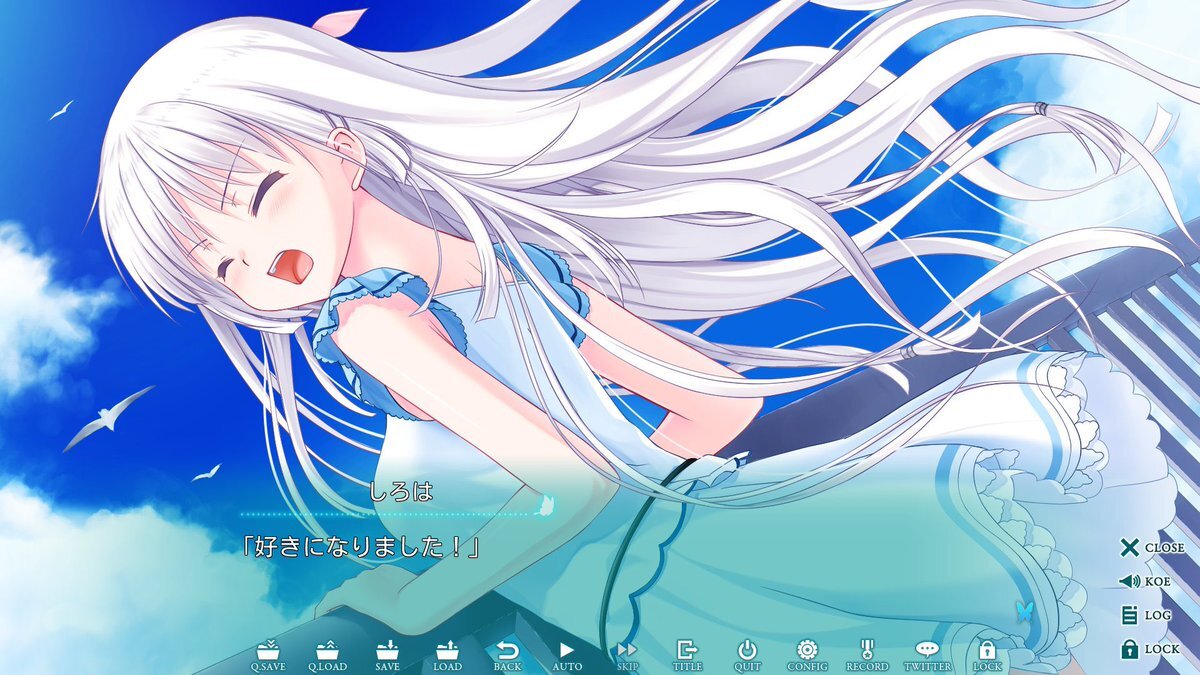The height and width of the screenshot is (675, 1200).
Task: Start AUTO play mode
Action: click(567, 655)
